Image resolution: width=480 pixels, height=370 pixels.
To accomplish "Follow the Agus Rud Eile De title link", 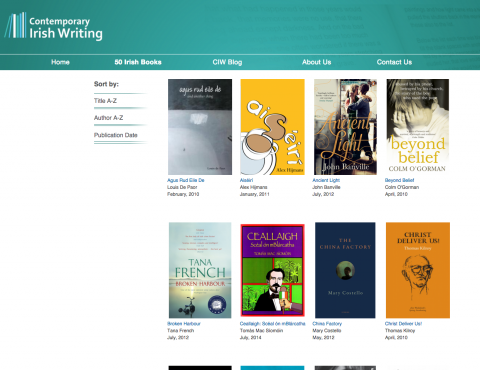I will click(x=186, y=180).
